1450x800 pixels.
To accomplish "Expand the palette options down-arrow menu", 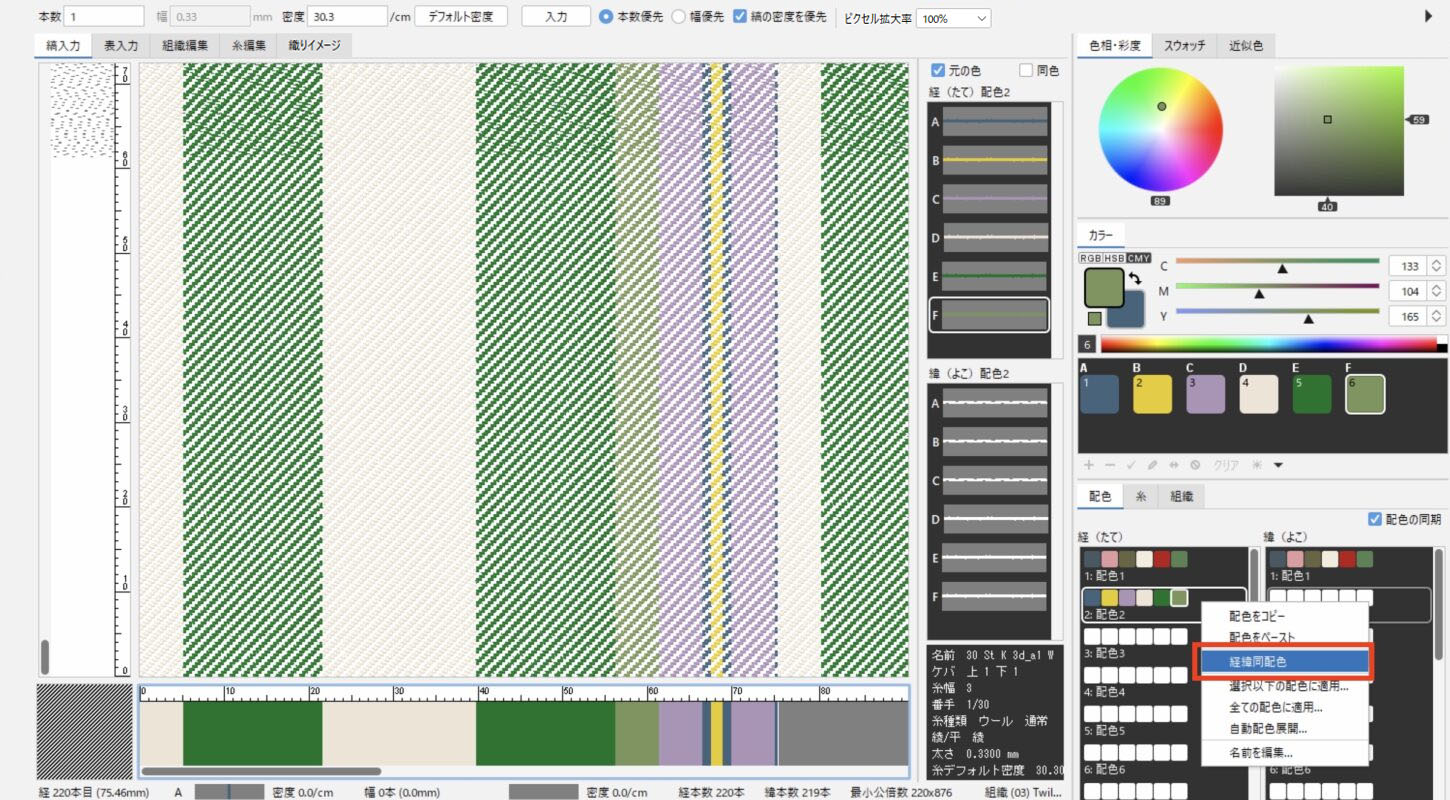I will click(x=1278, y=465).
